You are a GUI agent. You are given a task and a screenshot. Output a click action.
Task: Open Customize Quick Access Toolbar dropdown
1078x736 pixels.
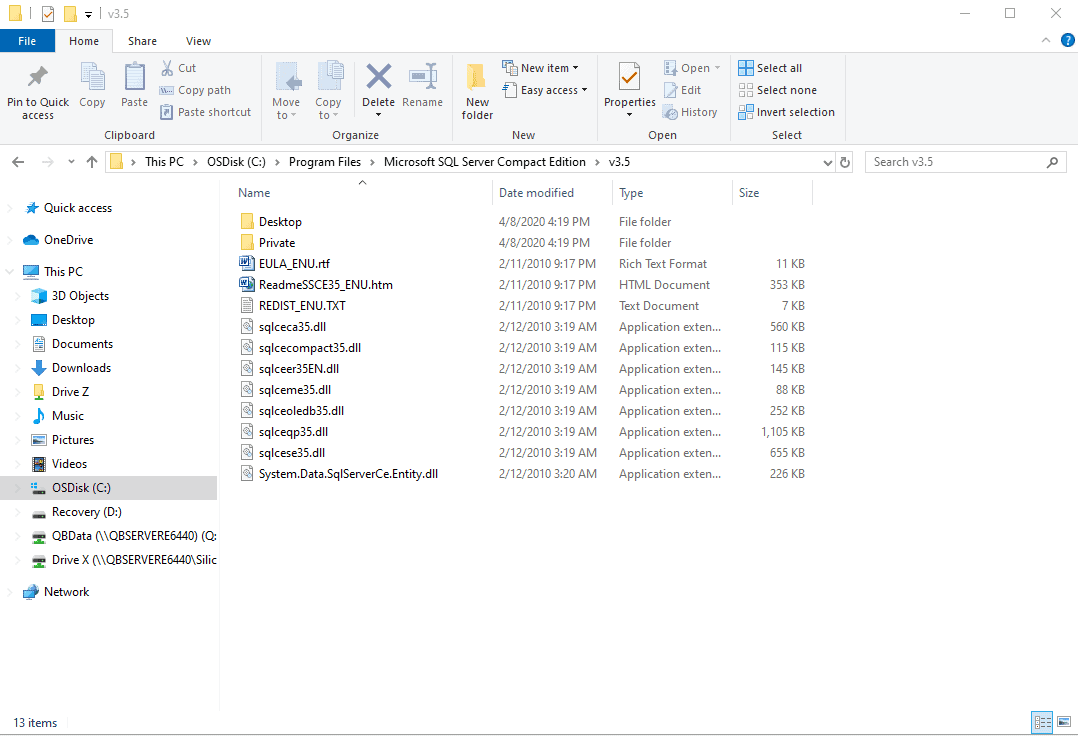point(89,14)
